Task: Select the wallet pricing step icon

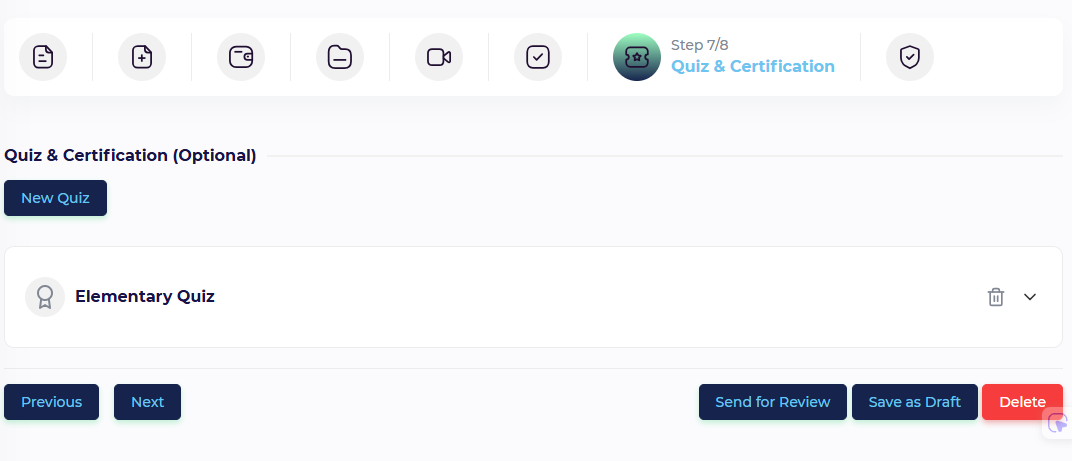Action: click(241, 57)
